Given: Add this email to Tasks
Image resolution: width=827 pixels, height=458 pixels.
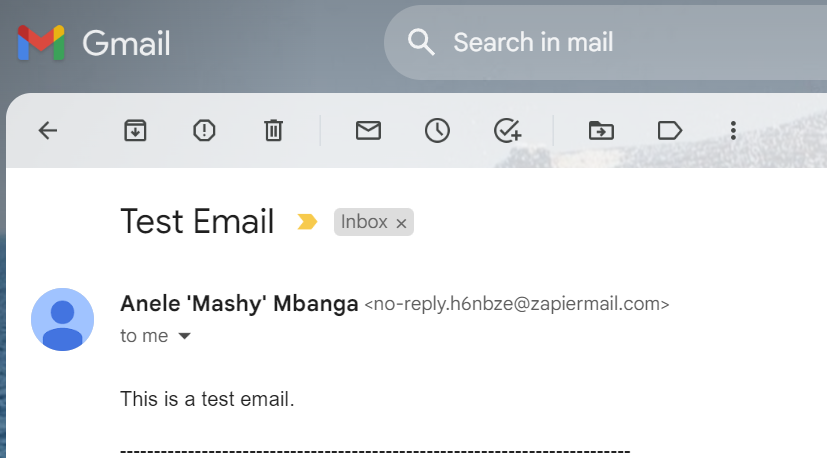Looking at the screenshot, I should click(x=508, y=130).
